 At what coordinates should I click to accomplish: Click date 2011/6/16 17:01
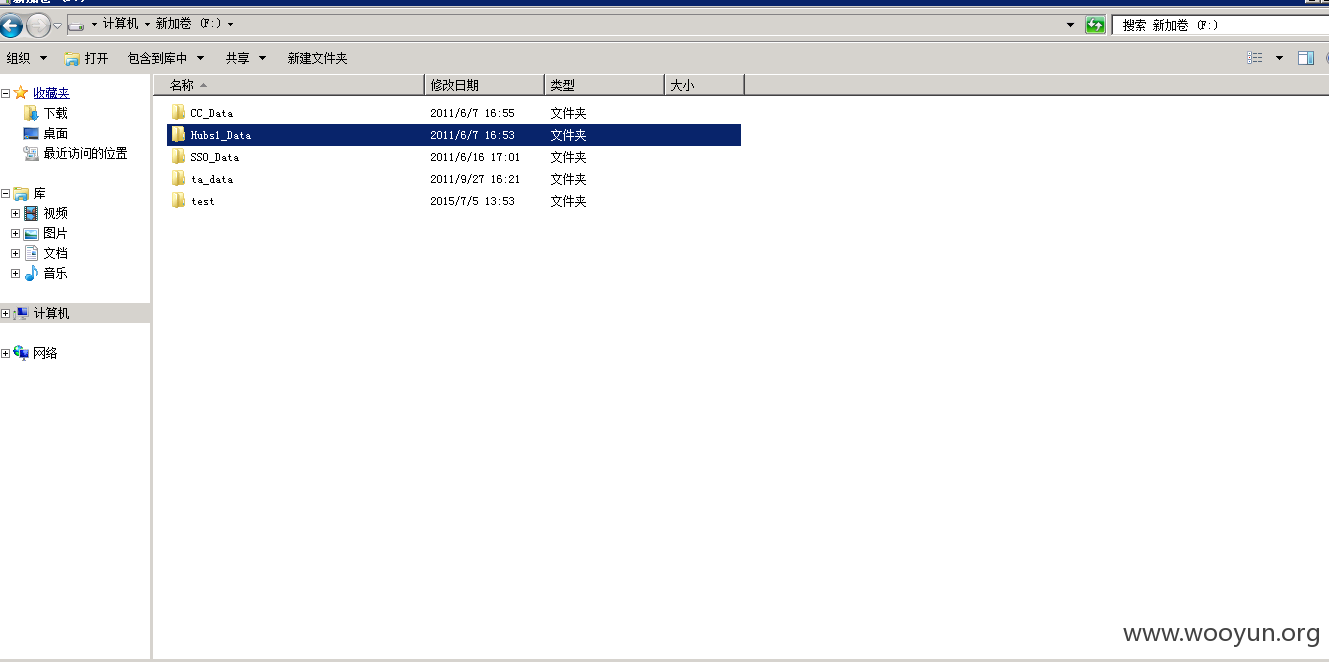(x=475, y=157)
